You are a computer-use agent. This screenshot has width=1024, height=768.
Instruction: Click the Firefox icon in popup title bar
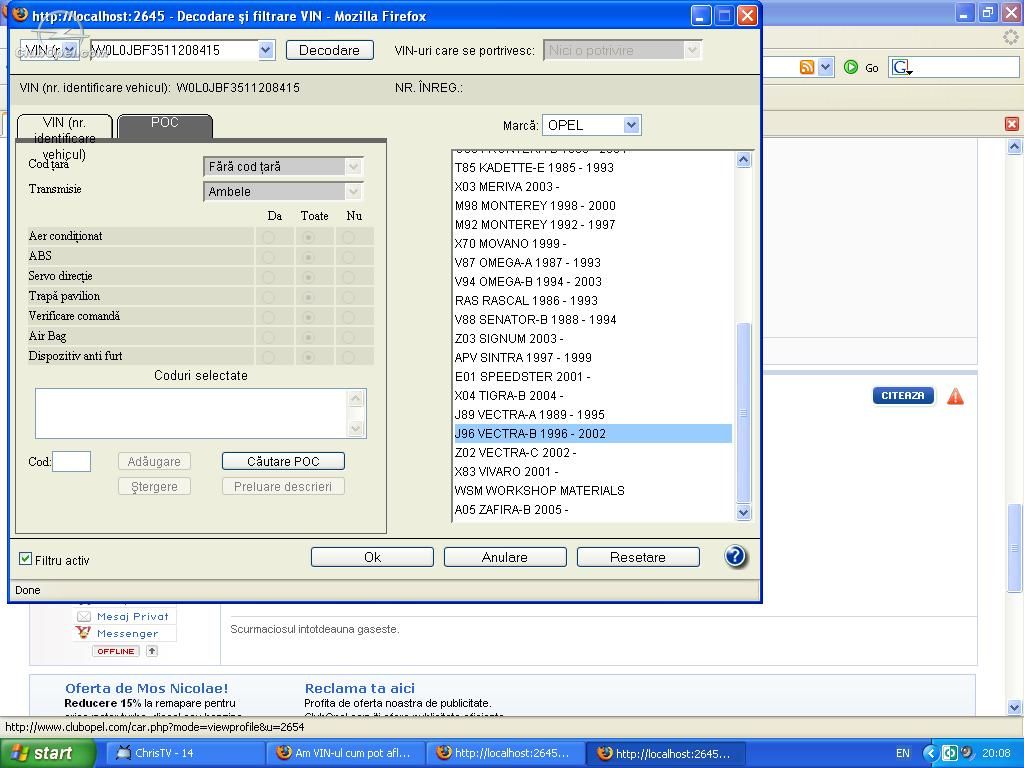(x=20, y=14)
